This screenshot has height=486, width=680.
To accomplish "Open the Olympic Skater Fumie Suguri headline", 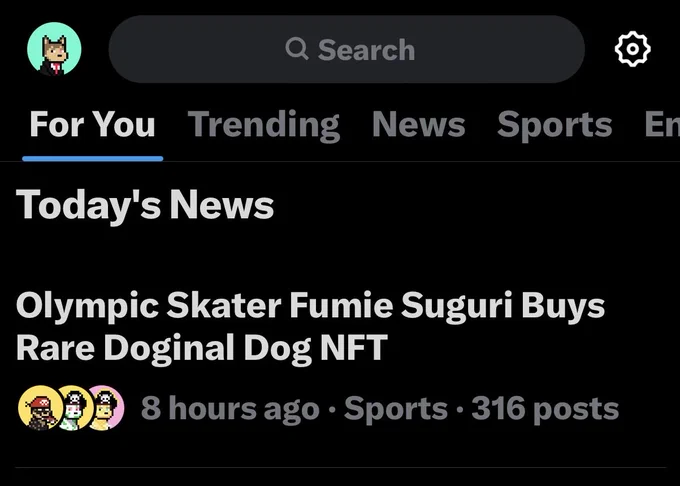I will pyautogui.click(x=311, y=327).
